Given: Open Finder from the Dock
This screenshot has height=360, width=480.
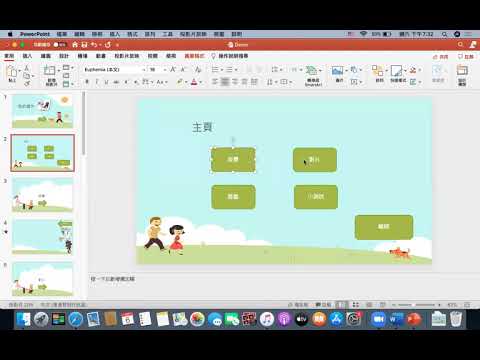Looking at the screenshot, I should coord(23,319).
